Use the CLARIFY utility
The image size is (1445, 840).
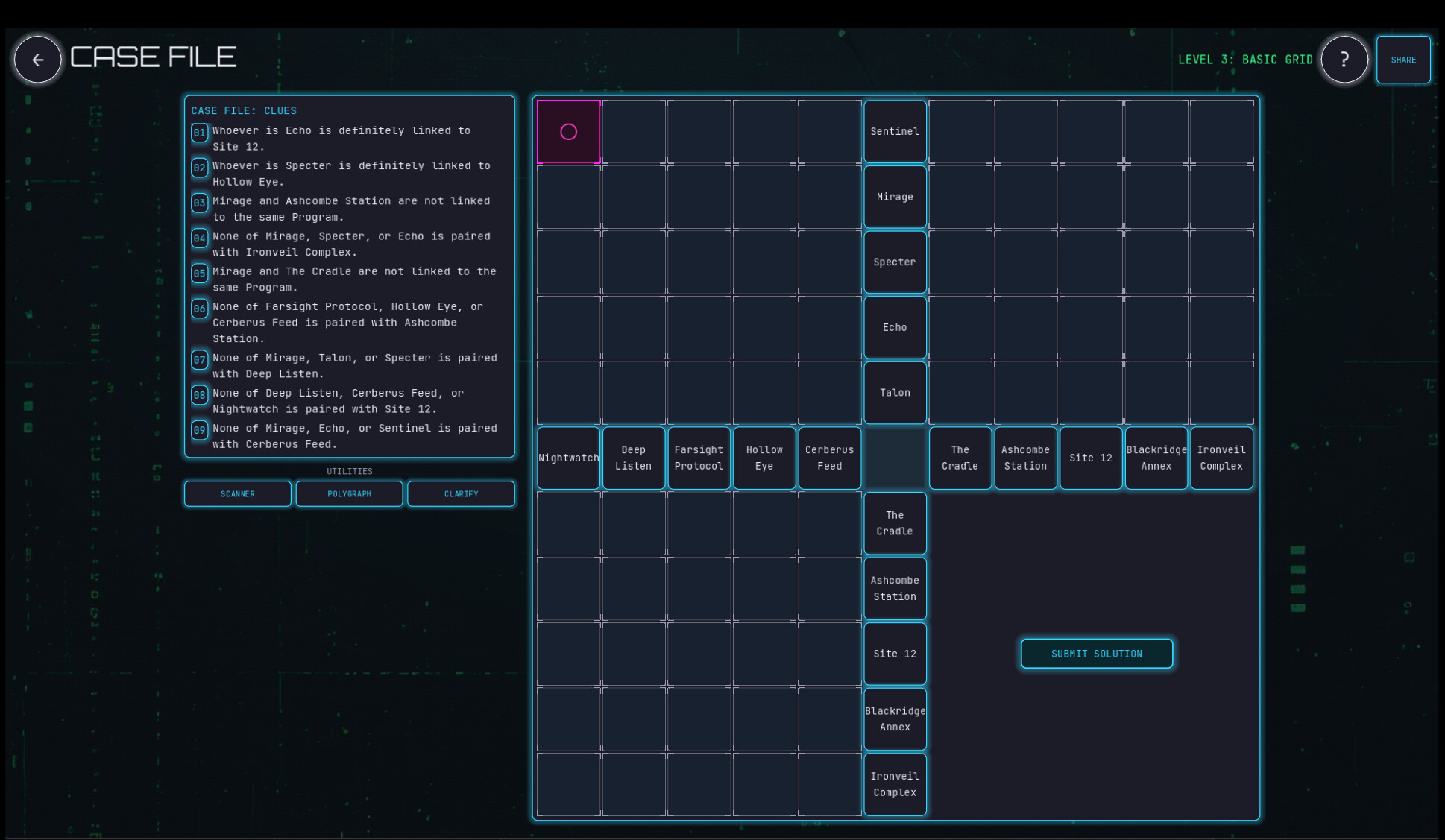[461, 493]
